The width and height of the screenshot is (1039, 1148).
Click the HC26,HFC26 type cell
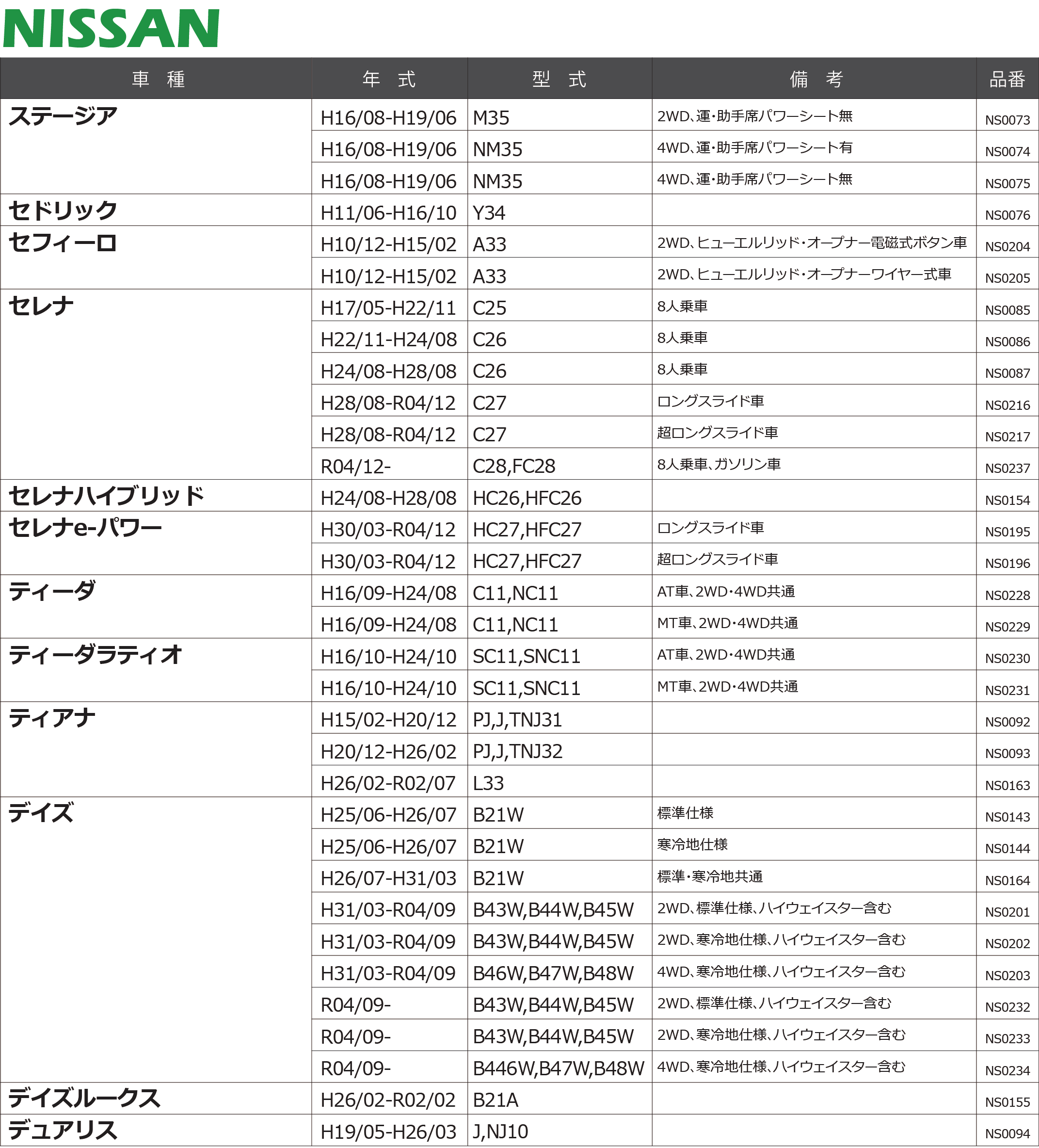tap(527, 498)
